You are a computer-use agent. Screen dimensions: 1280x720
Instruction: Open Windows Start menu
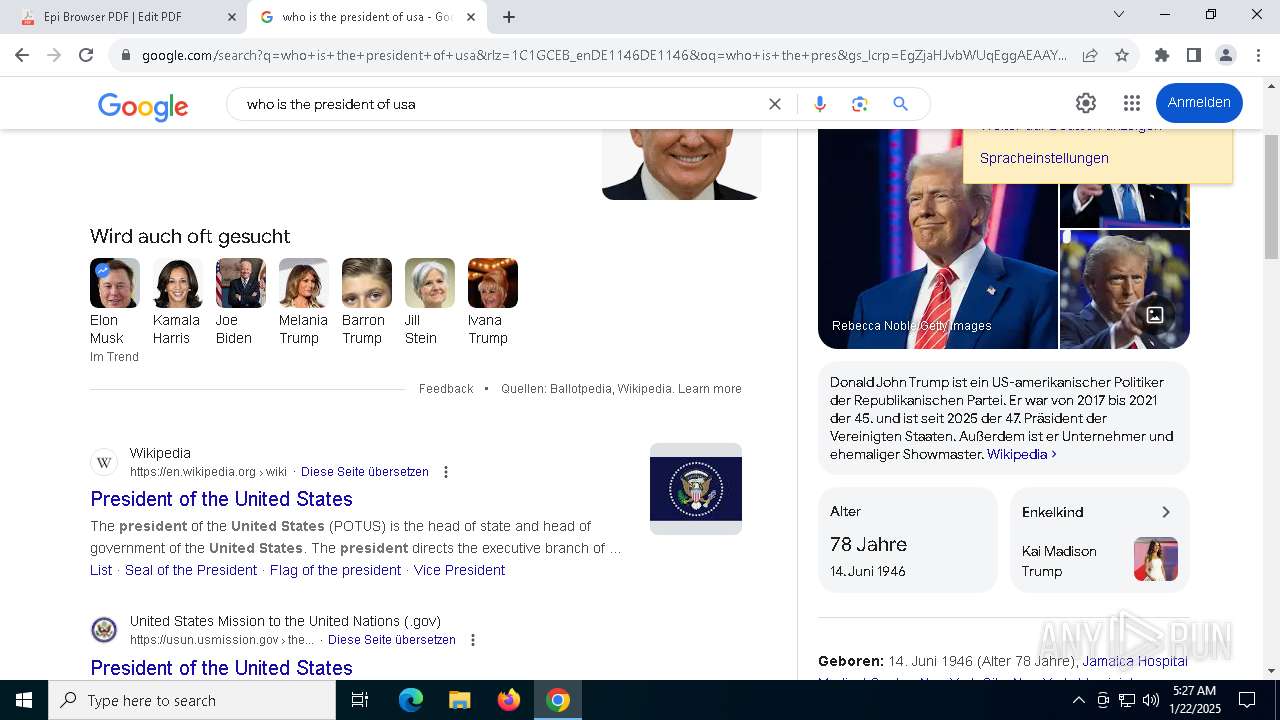[24, 700]
